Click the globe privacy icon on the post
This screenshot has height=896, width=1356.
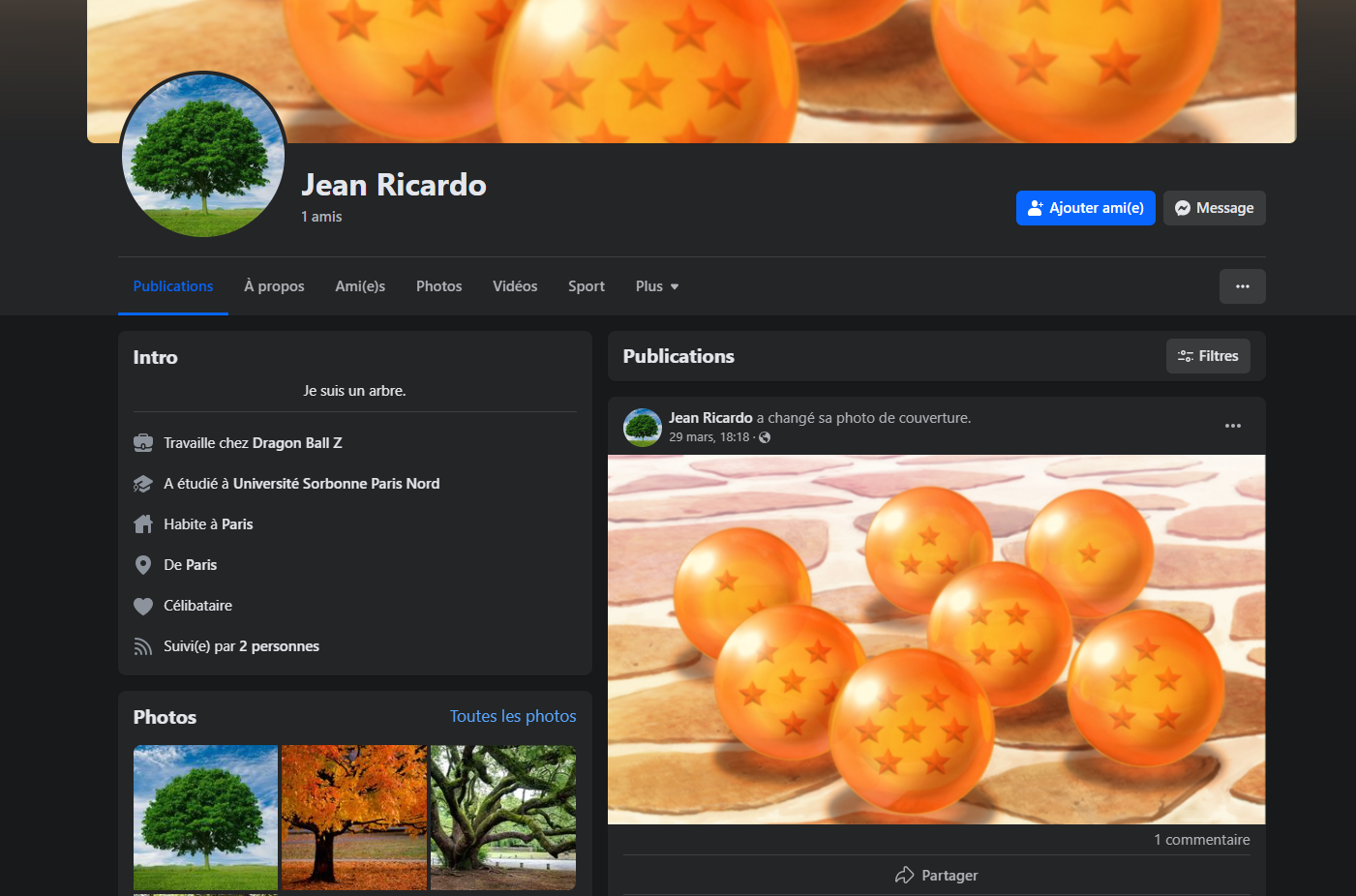point(765,437)
